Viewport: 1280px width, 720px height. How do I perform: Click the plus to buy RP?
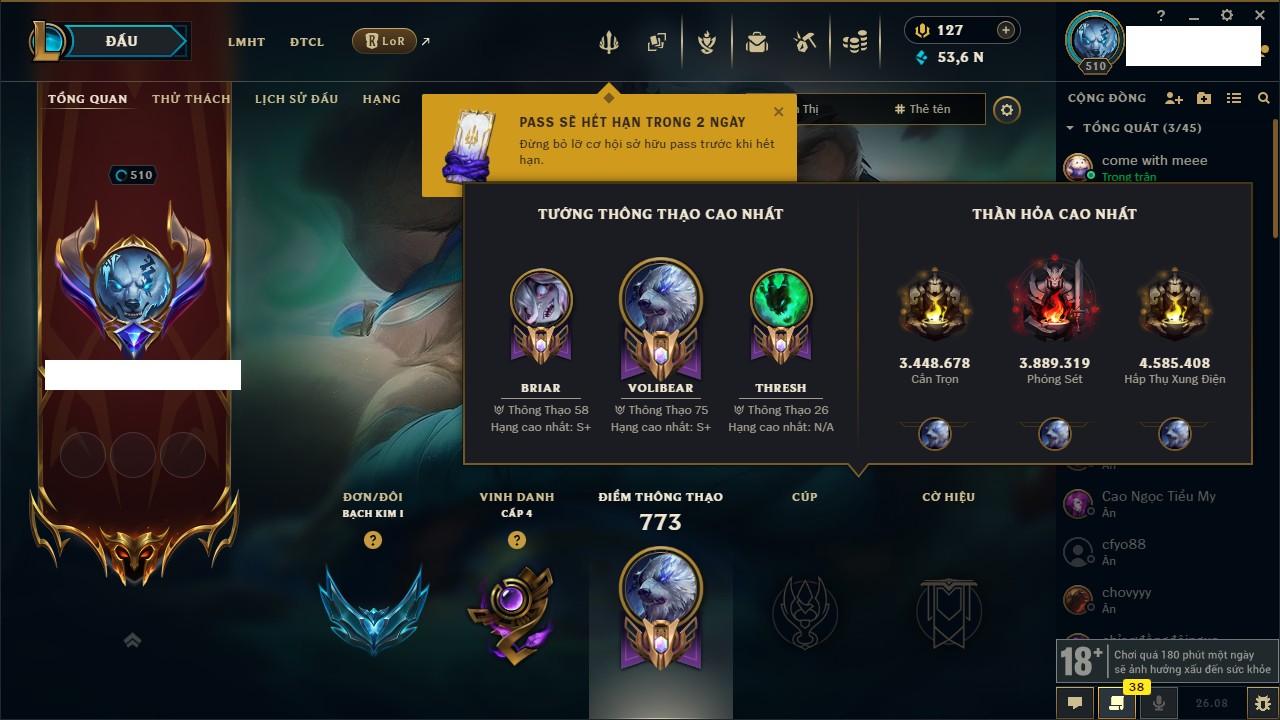(x=1006, y=30)
